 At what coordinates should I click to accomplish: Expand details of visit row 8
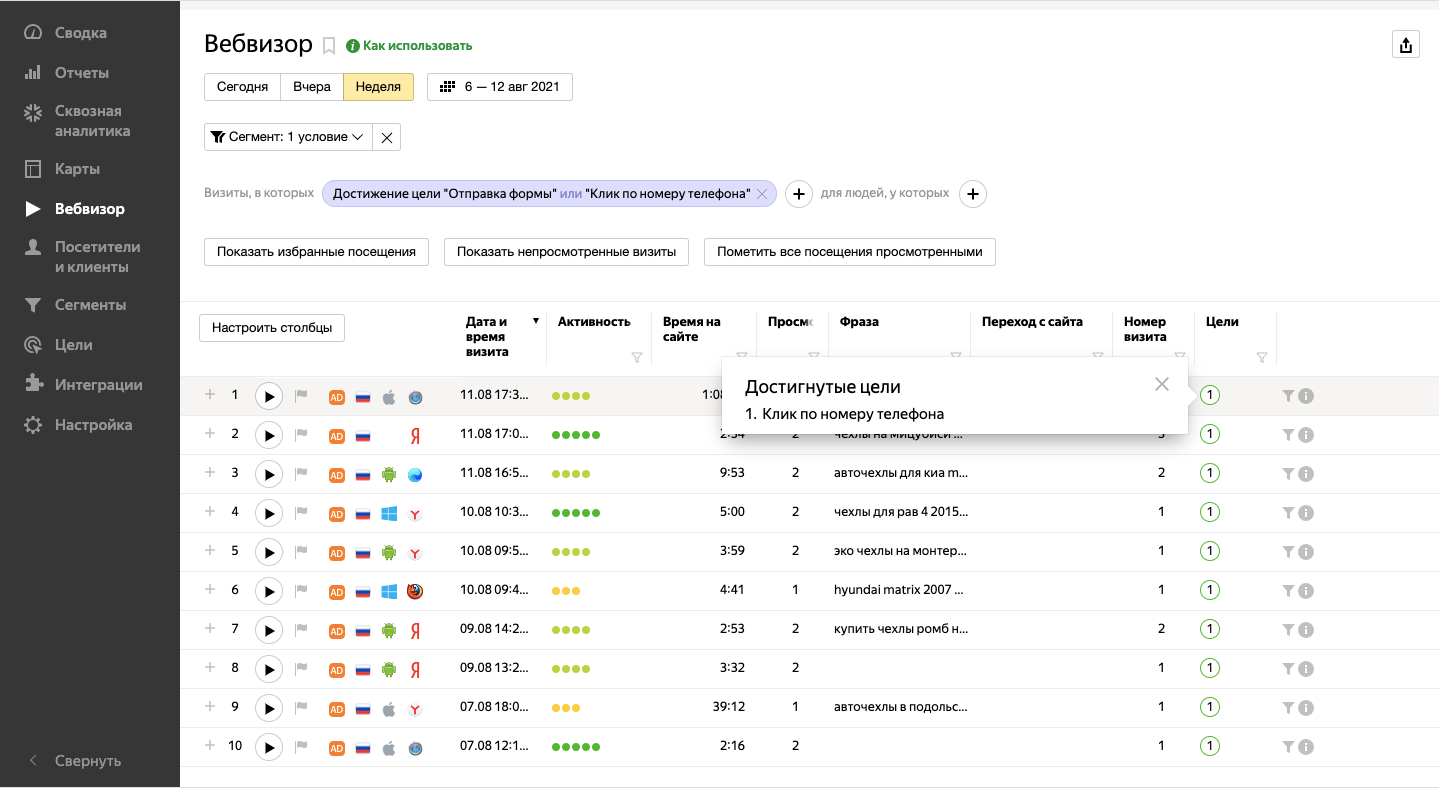[210, 667]
